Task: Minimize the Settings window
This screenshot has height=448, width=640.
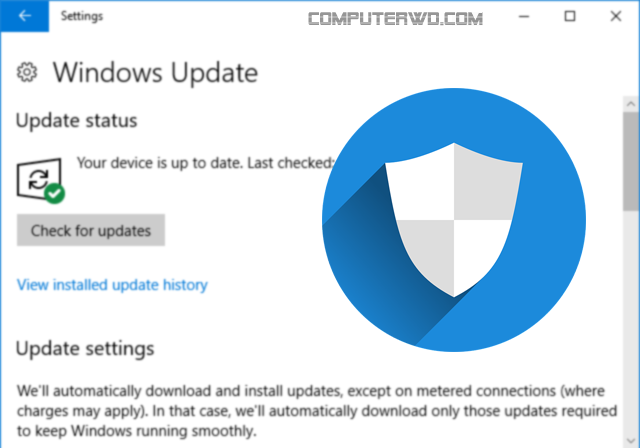Action: pyautogui.click(x=524, y=16)
